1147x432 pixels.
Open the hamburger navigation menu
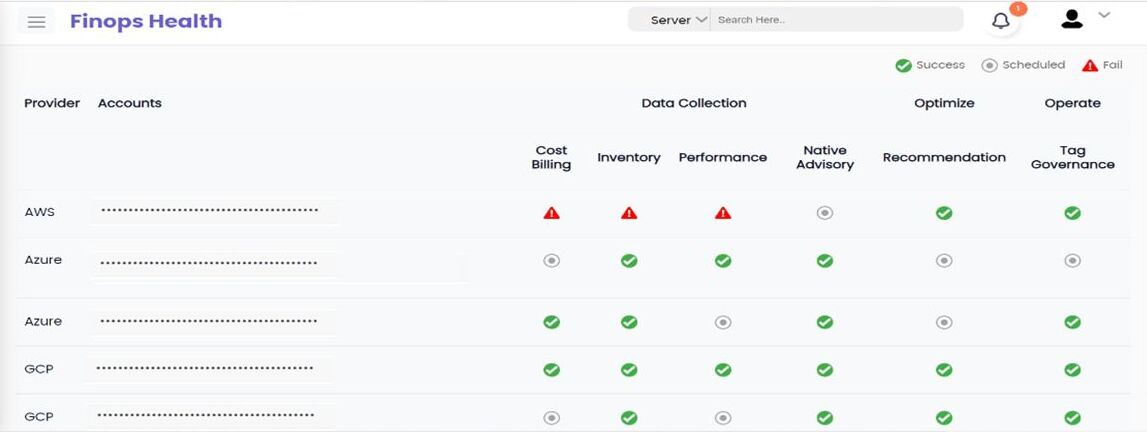click(37, 22)
